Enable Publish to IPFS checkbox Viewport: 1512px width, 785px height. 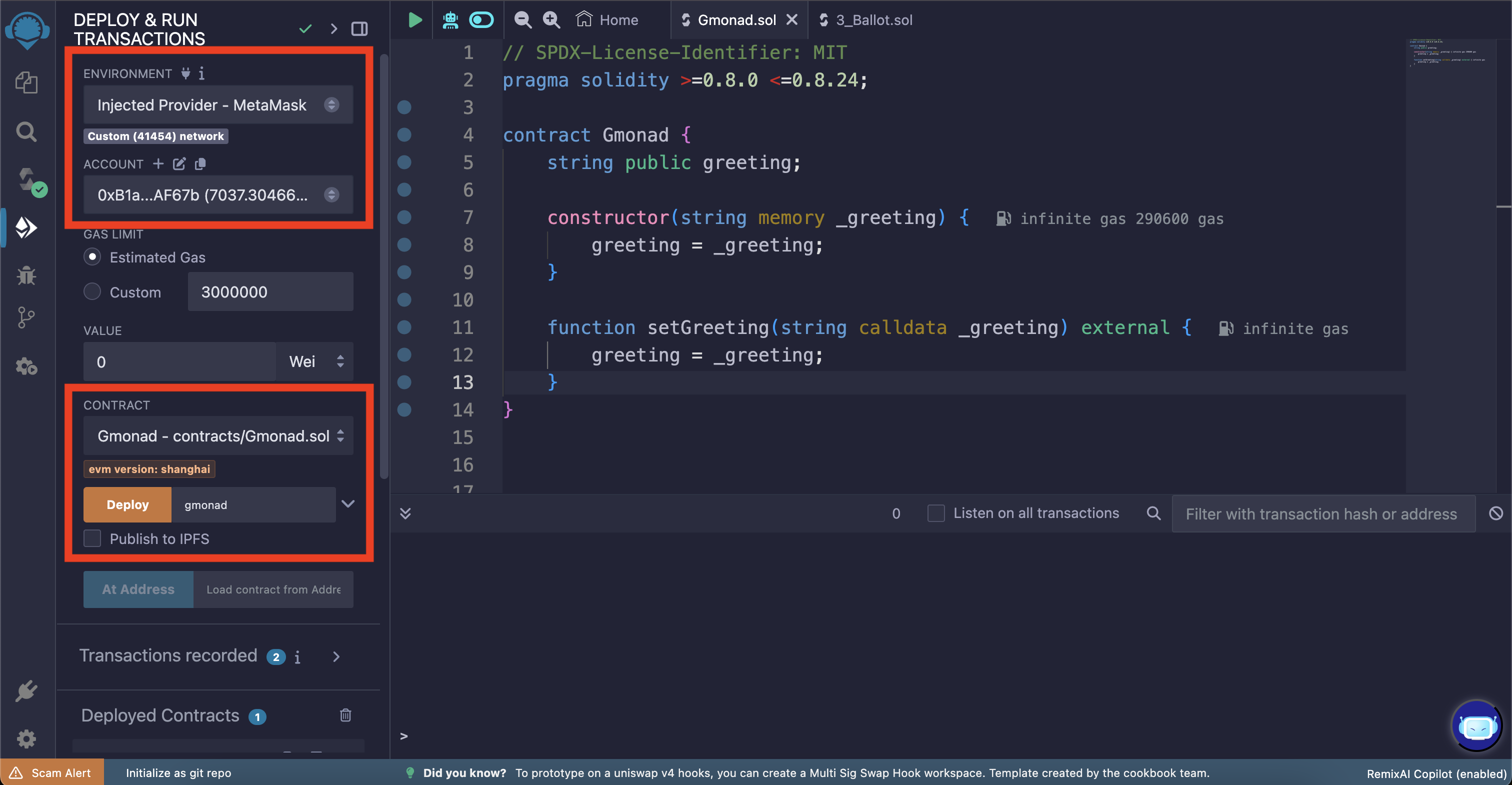pyautogui.click(x=92, y=538)
